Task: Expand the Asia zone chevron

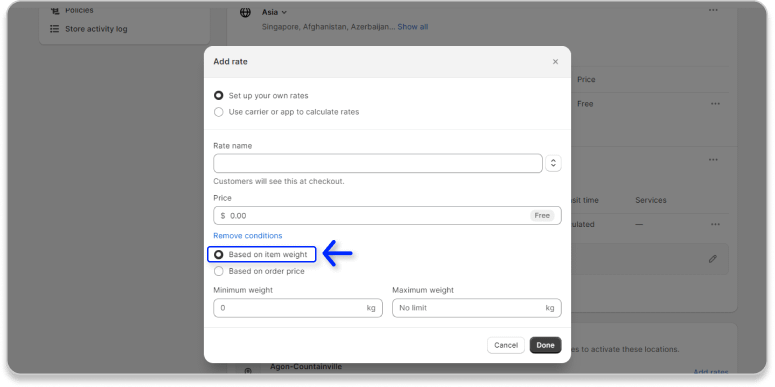Action: pyautogui.click(x=284, y=12)
